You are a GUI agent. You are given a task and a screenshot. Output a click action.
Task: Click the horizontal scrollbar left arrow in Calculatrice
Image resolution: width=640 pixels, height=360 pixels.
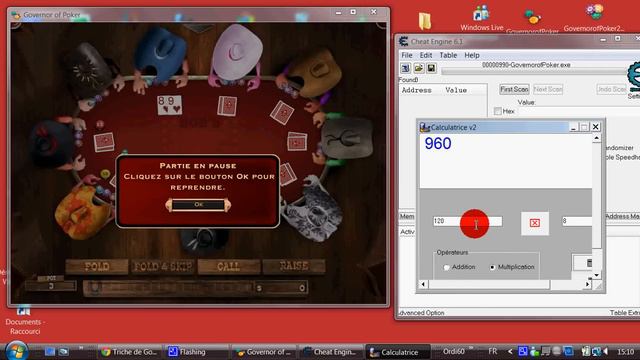tap(424, 284)
